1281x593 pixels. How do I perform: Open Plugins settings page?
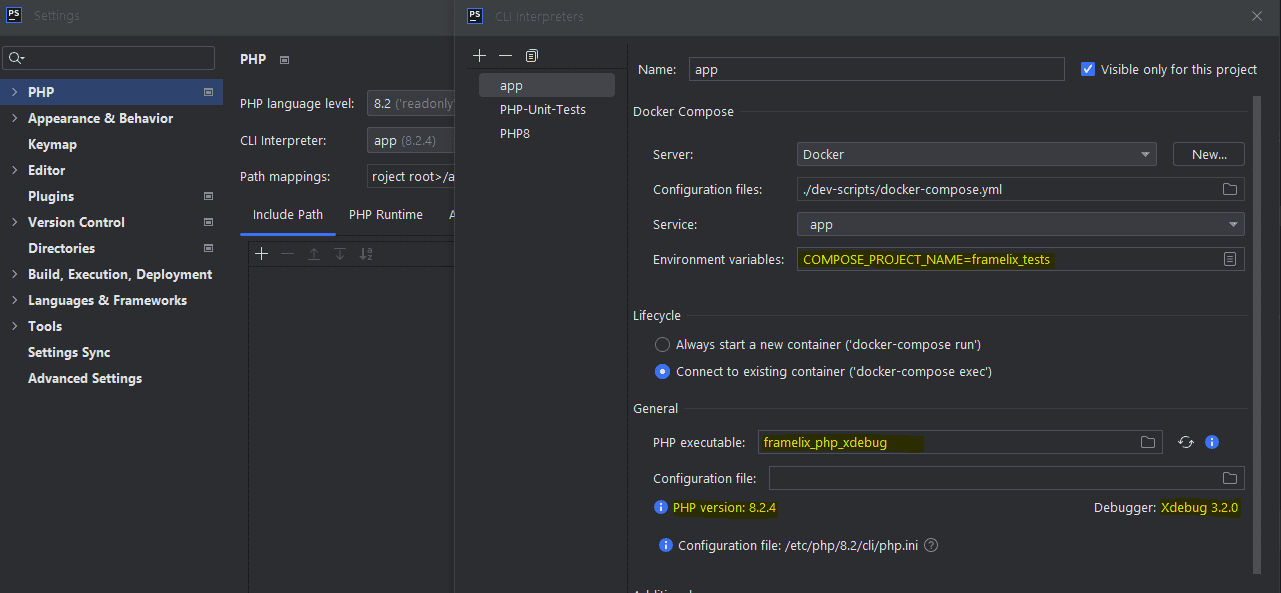51,196
